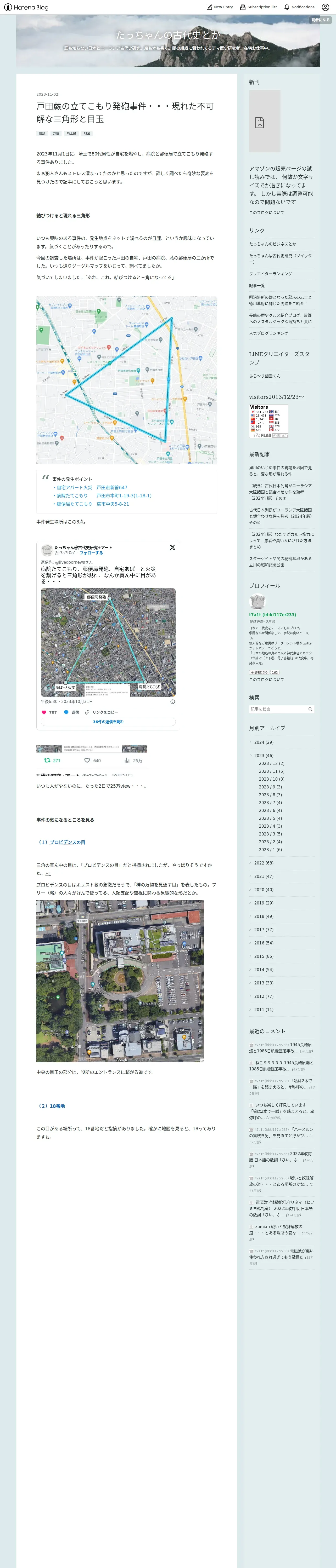Like the tweet with the heart icon
336x1568 pixels.
(x=44, y=712)
